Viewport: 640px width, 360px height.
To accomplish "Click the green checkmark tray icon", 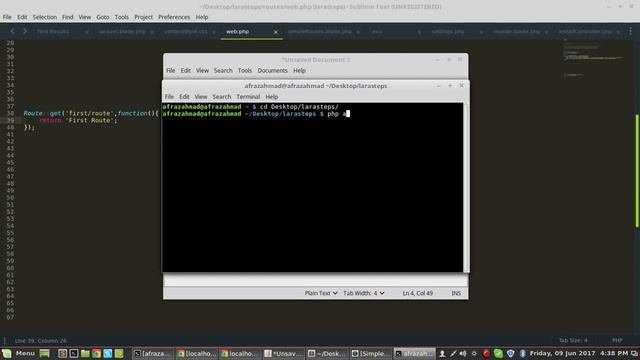I will 498,353.
